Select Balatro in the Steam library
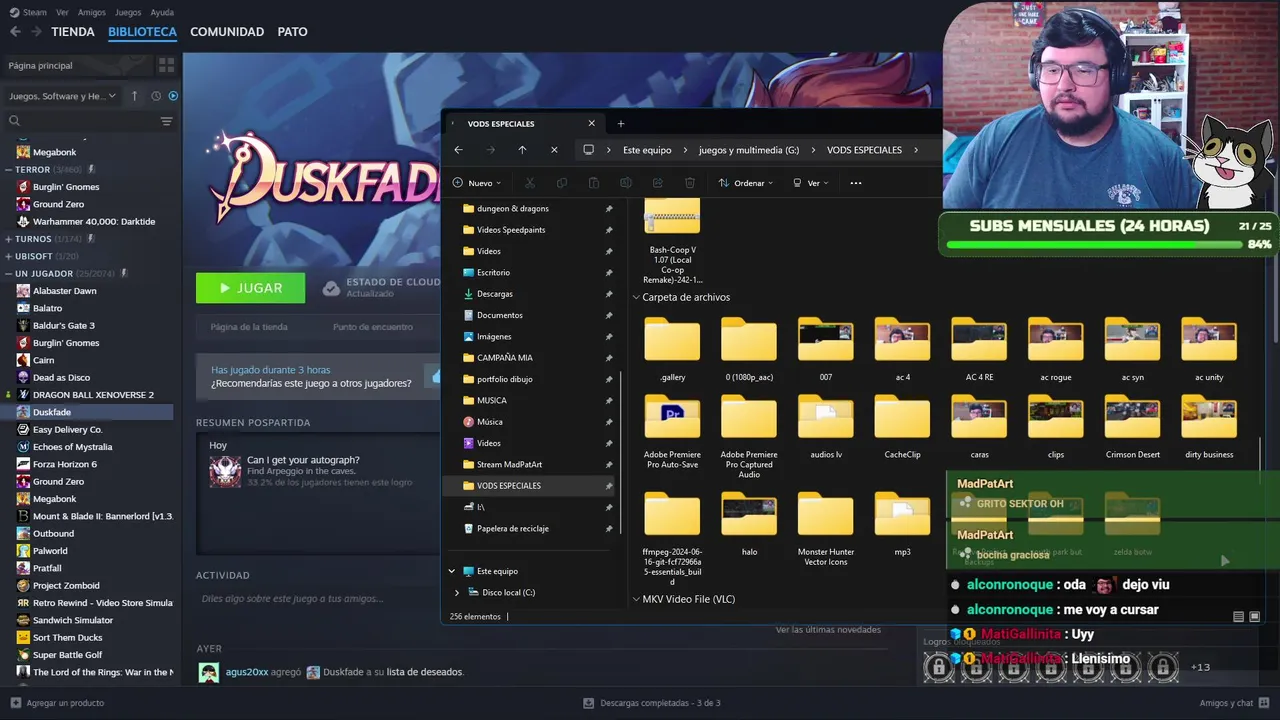Image resolution: width=1280 pixels, height=720 pixels. (47, 308)
